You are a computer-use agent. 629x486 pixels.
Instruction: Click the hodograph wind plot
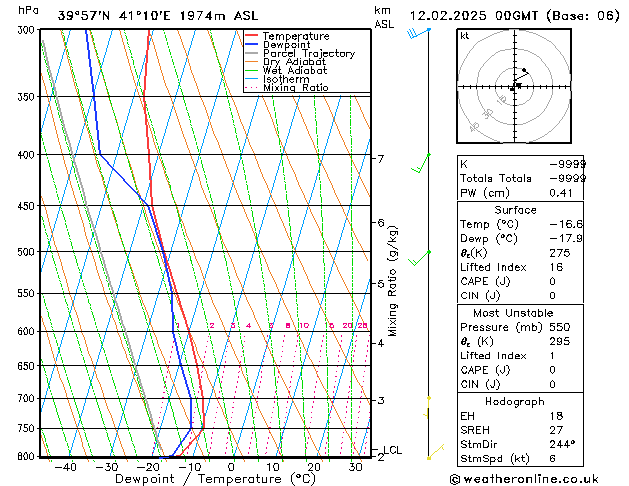[514, 86]
